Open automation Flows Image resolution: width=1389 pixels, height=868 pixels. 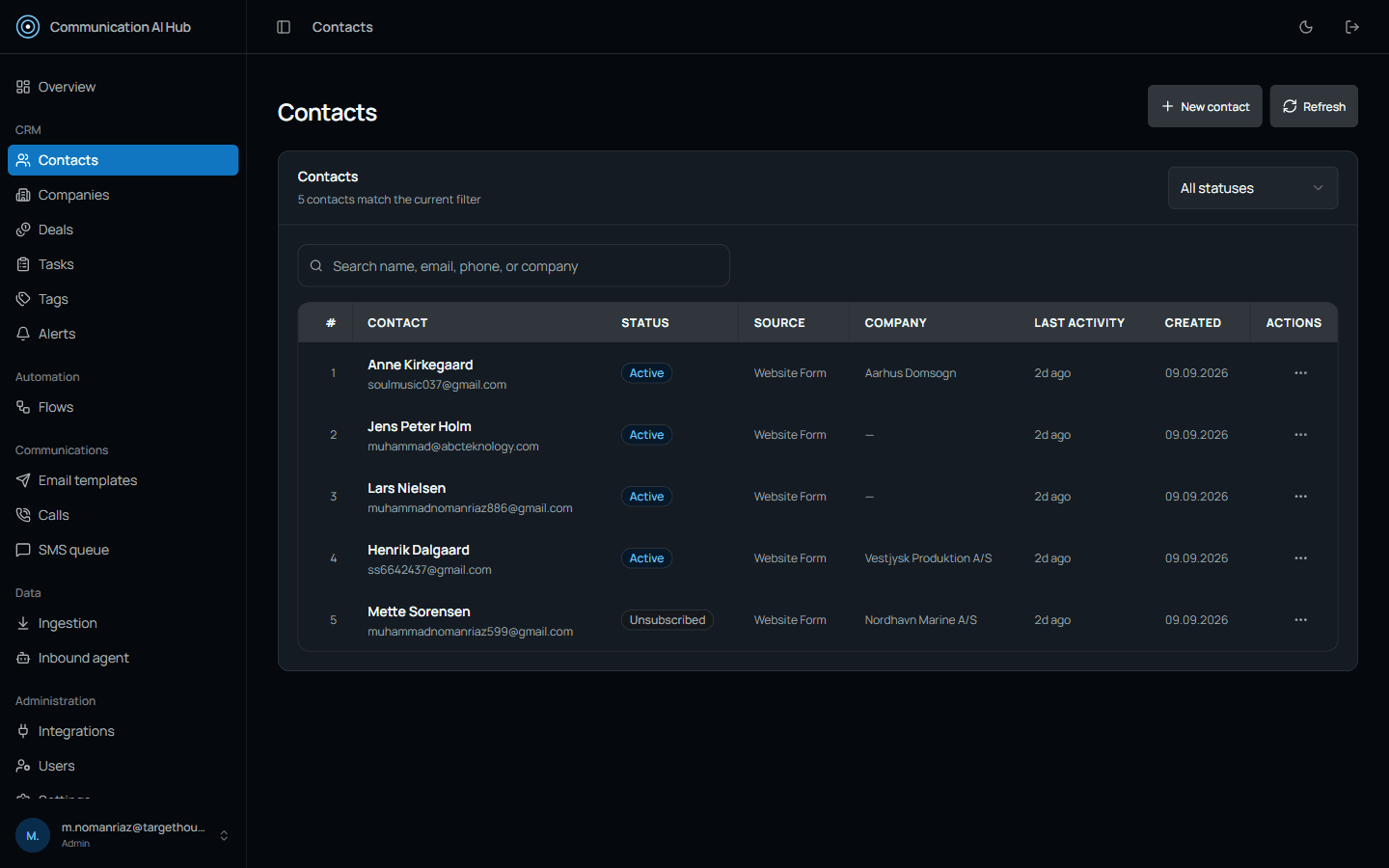(123, 407)
